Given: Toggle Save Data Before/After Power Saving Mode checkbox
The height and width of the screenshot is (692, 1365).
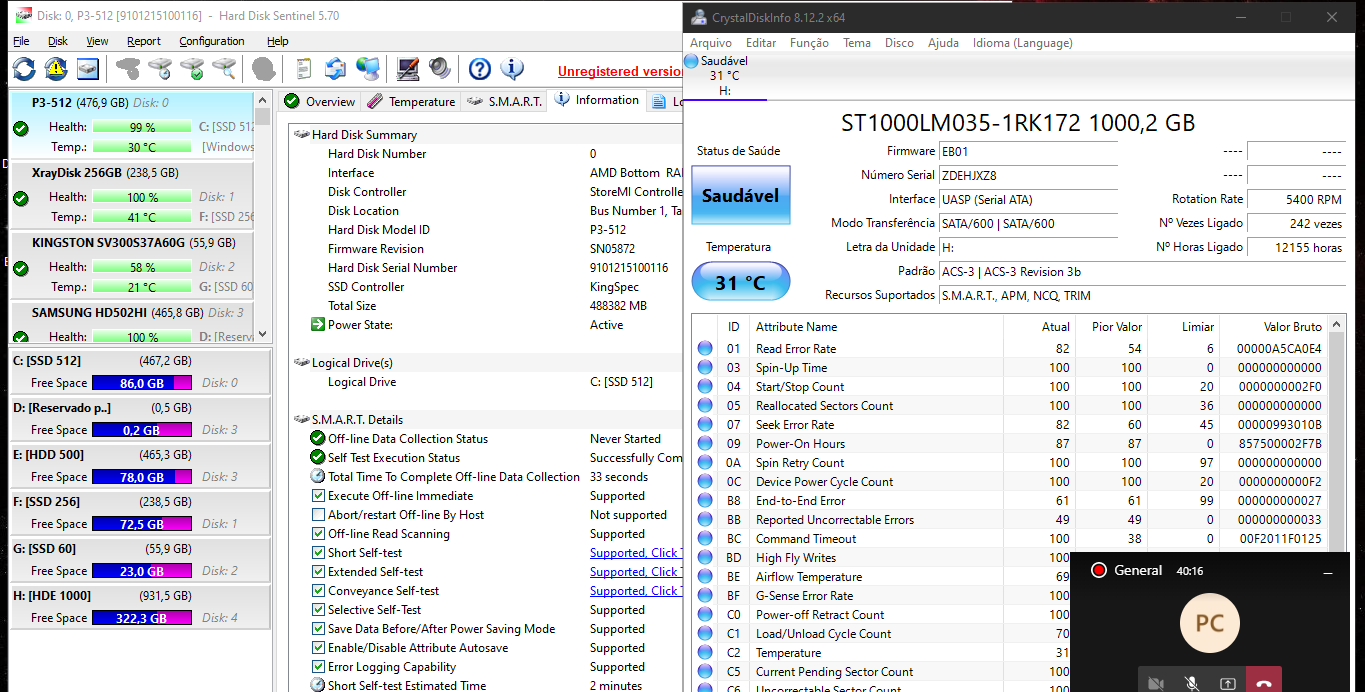Looking at the screenshot, I should pyautogui.click(x=318, y=629).
